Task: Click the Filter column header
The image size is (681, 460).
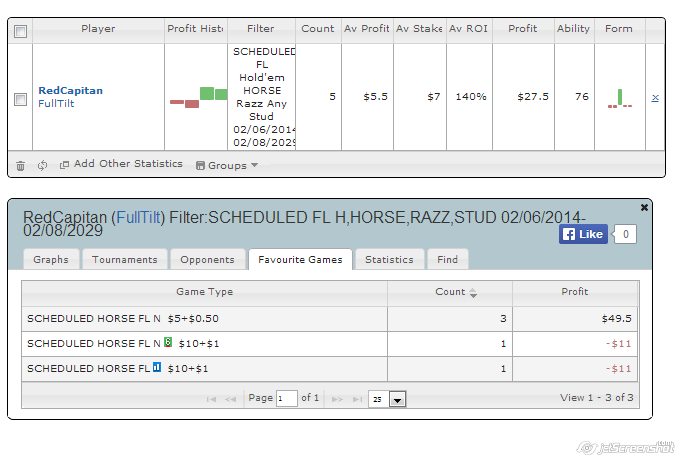Action: coord(261,29)
